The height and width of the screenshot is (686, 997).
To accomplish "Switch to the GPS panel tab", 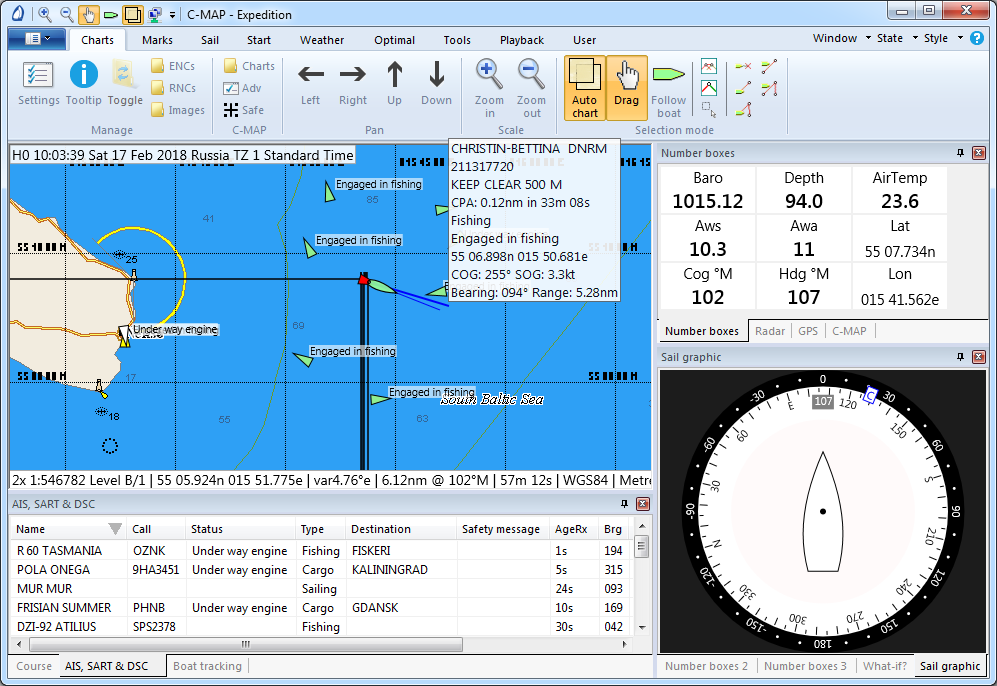I will 808,331.
